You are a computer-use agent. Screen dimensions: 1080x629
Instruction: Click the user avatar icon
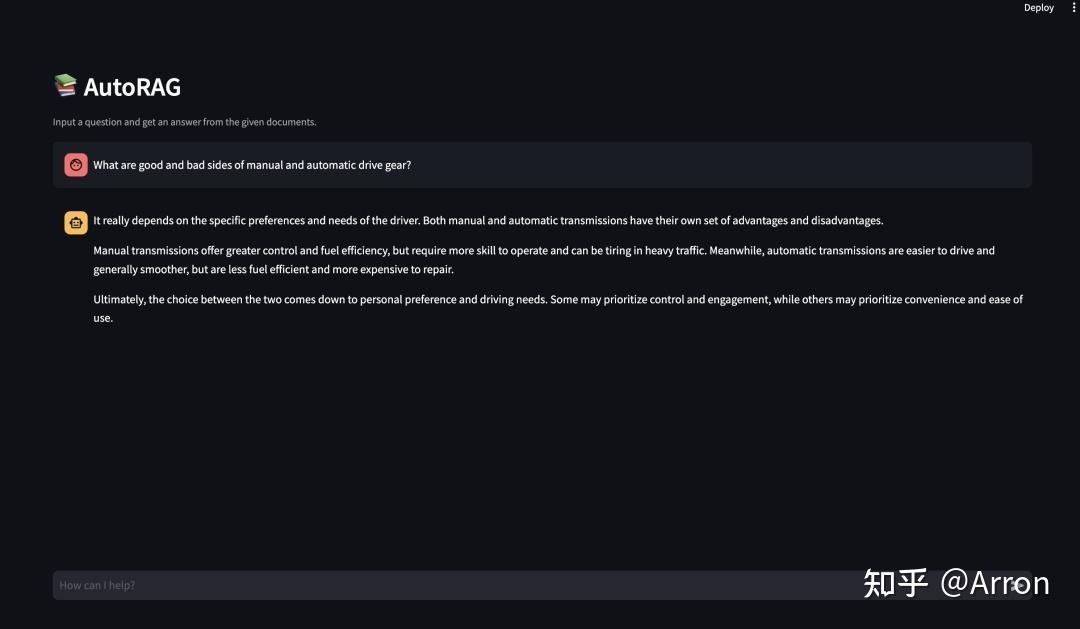pyautogui.click(x=76, y=165)
